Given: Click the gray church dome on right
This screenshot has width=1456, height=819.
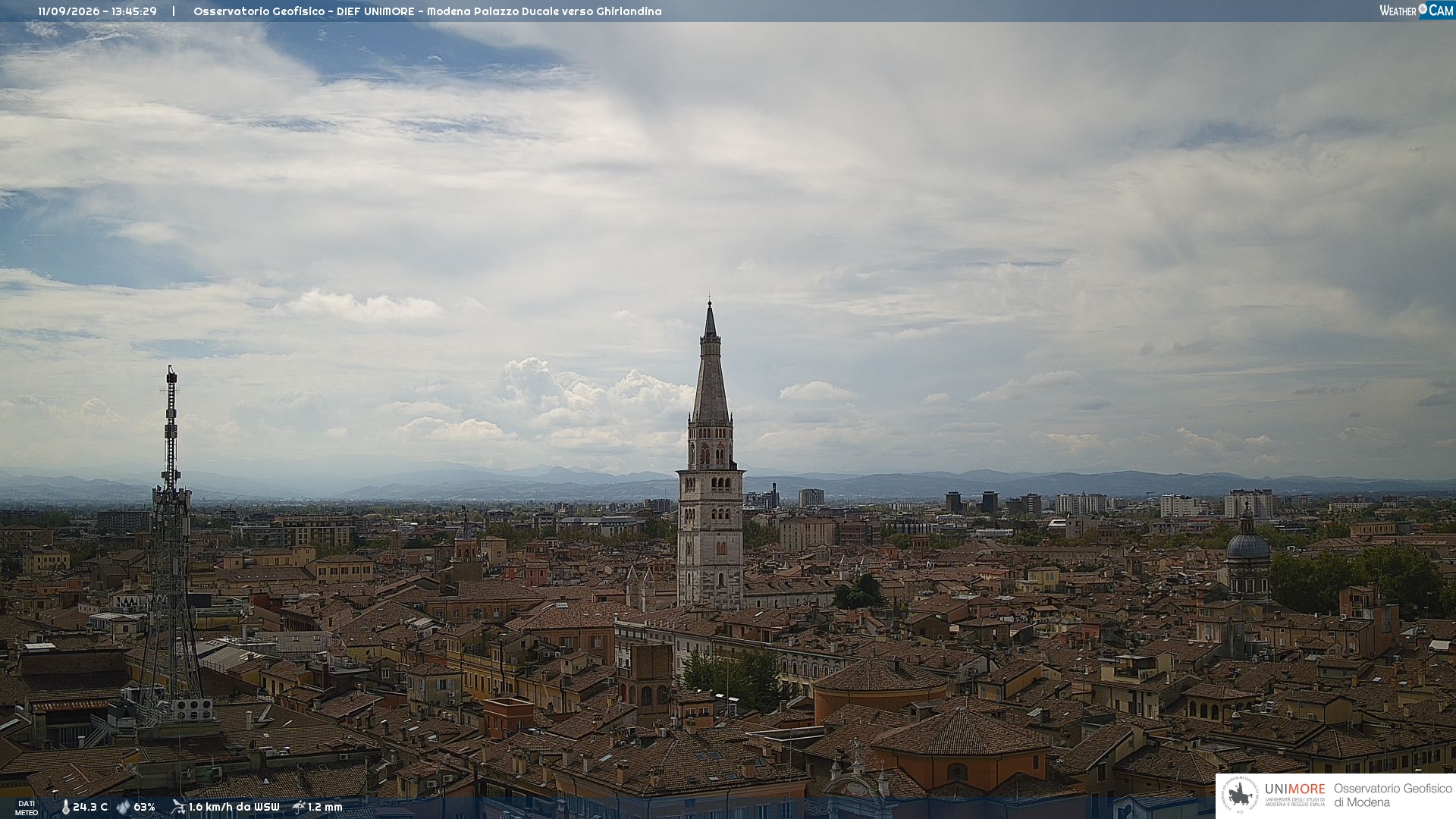Looking at the screenshot, I should (1247, 547).
